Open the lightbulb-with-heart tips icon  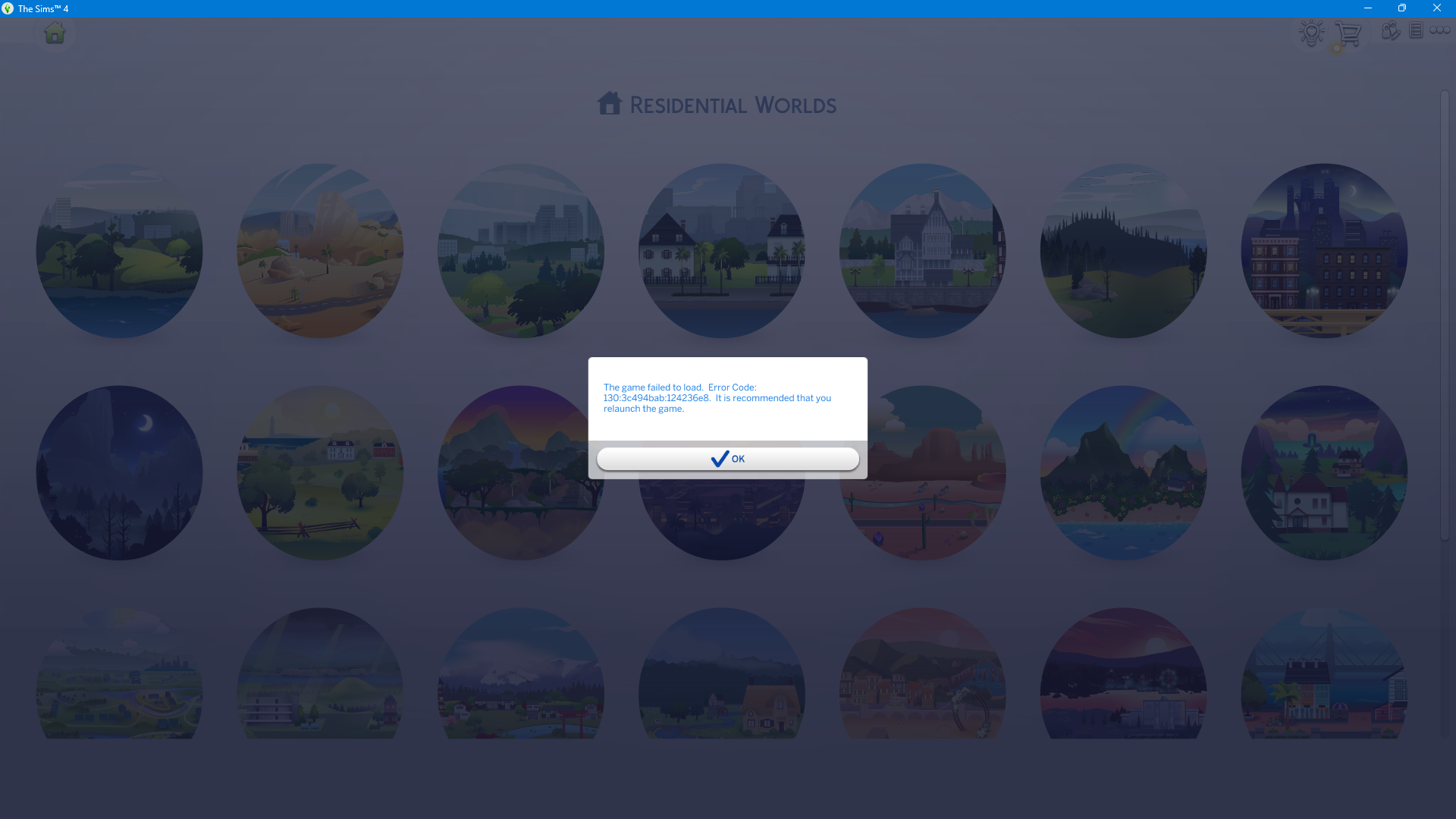click(1311, 33)
